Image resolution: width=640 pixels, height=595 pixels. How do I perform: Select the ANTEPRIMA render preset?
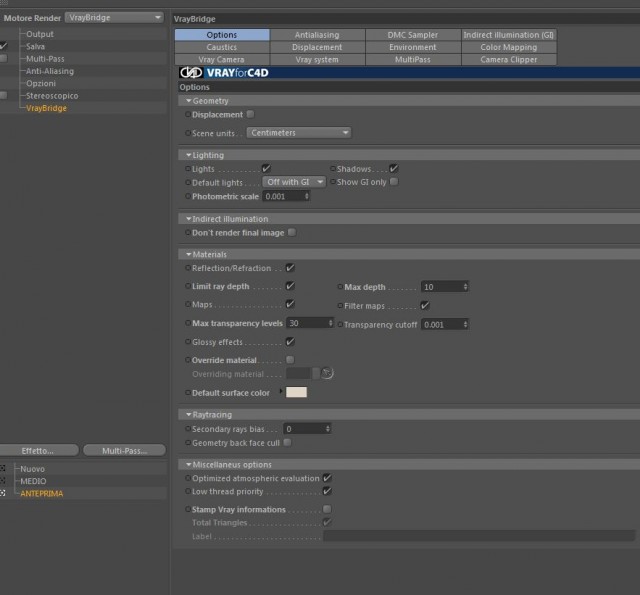pyautogui.click(x=42, y=493)
